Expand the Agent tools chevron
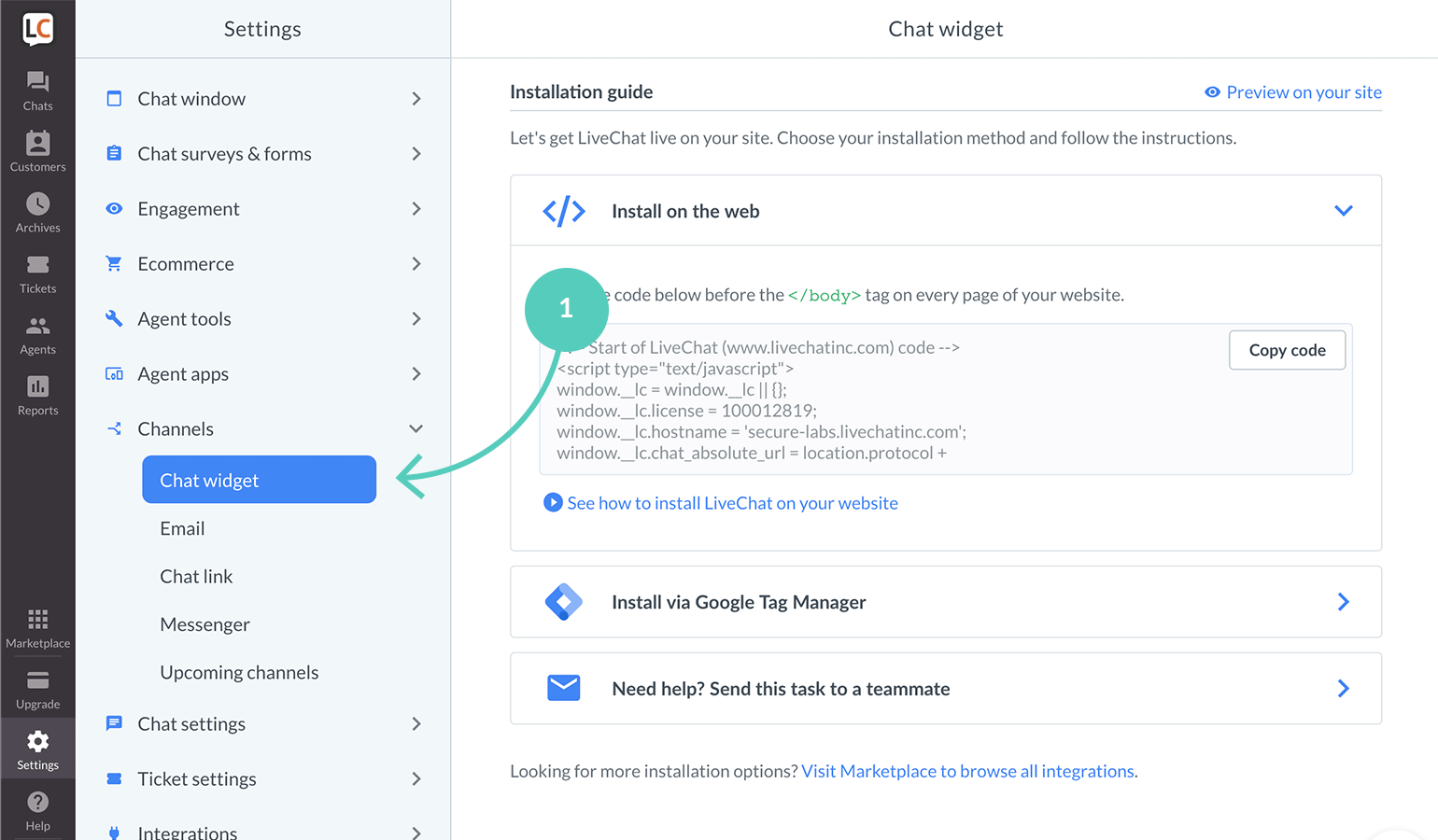The height and width of the screenshot is (840, 1438). point(416,318)
